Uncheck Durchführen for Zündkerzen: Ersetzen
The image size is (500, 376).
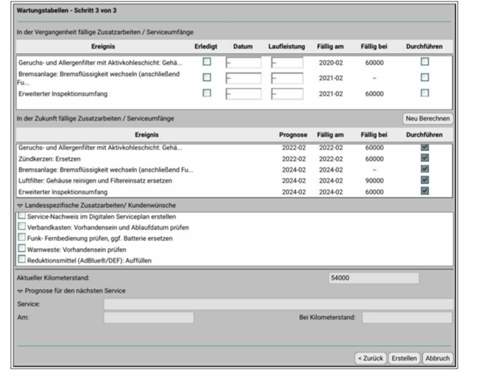click(425, 158)
